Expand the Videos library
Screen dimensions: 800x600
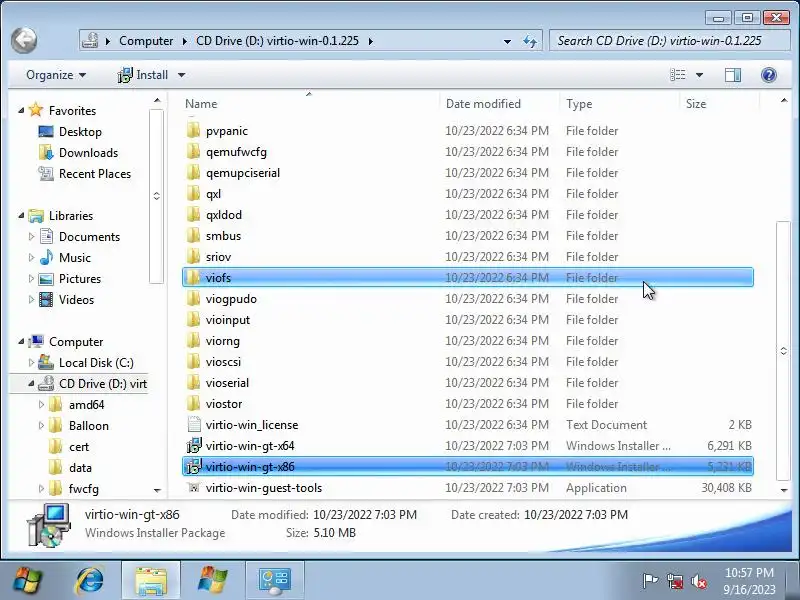(31, 299)
